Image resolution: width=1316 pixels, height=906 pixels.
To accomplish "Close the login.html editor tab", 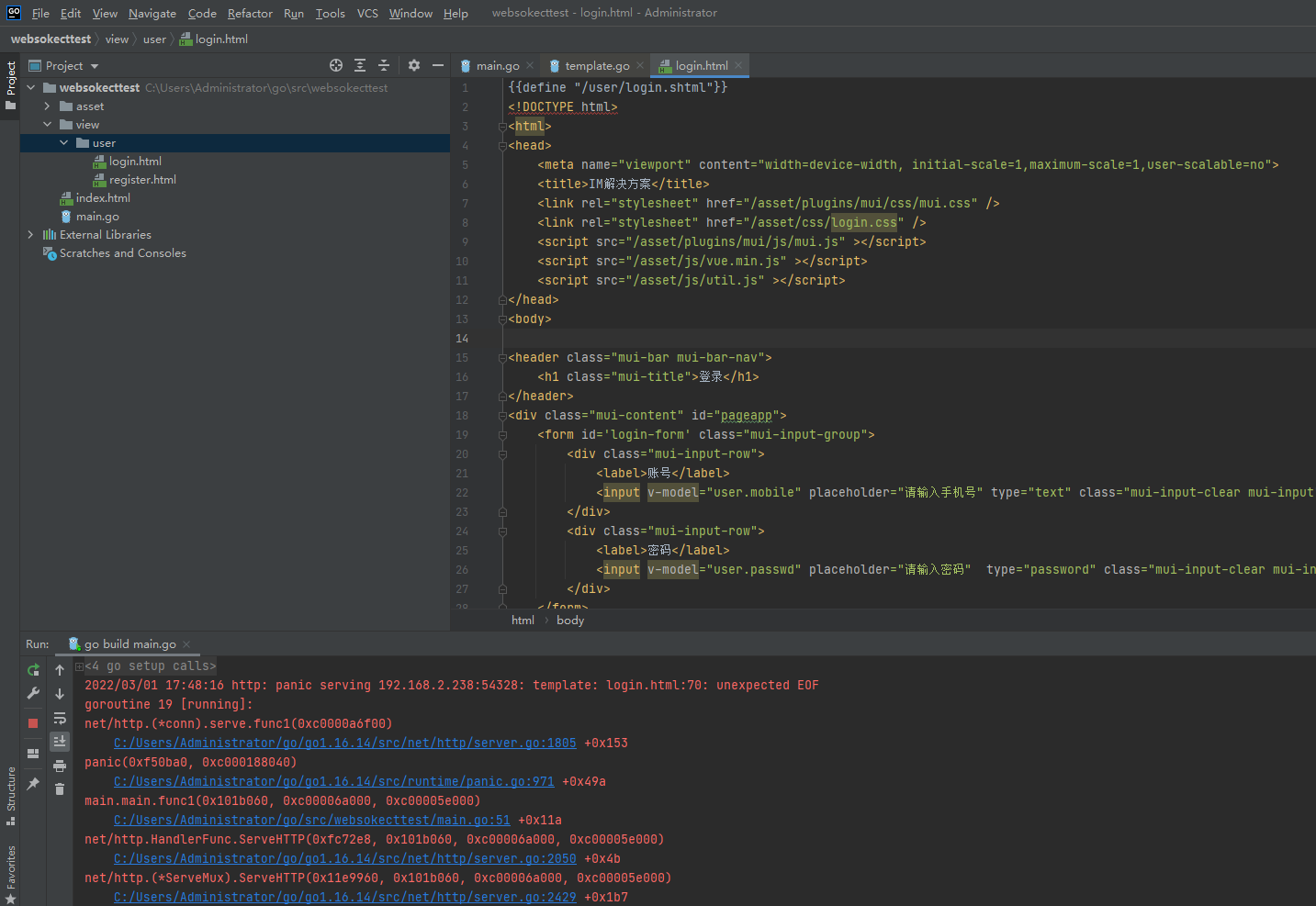I will pos(738,65).
